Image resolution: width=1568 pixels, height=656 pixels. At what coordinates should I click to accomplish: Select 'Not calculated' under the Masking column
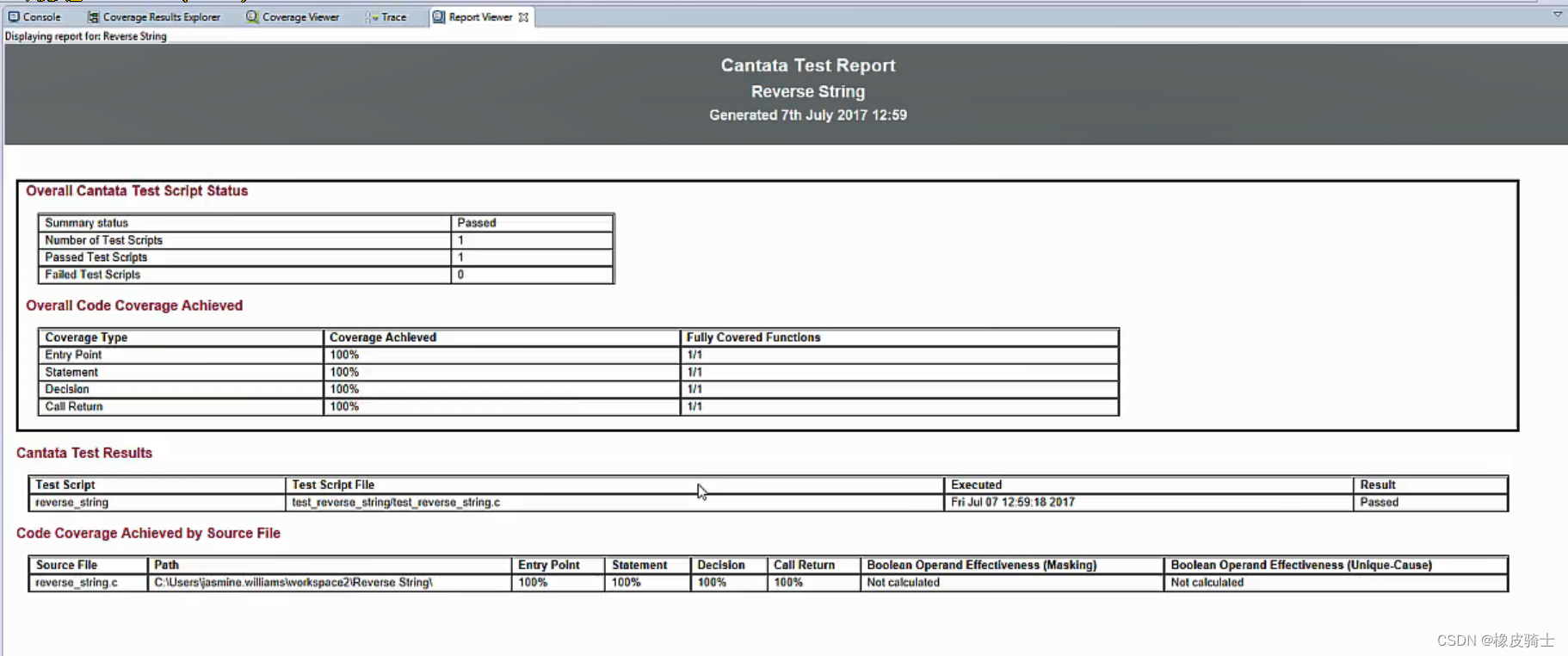[1011, 582]
